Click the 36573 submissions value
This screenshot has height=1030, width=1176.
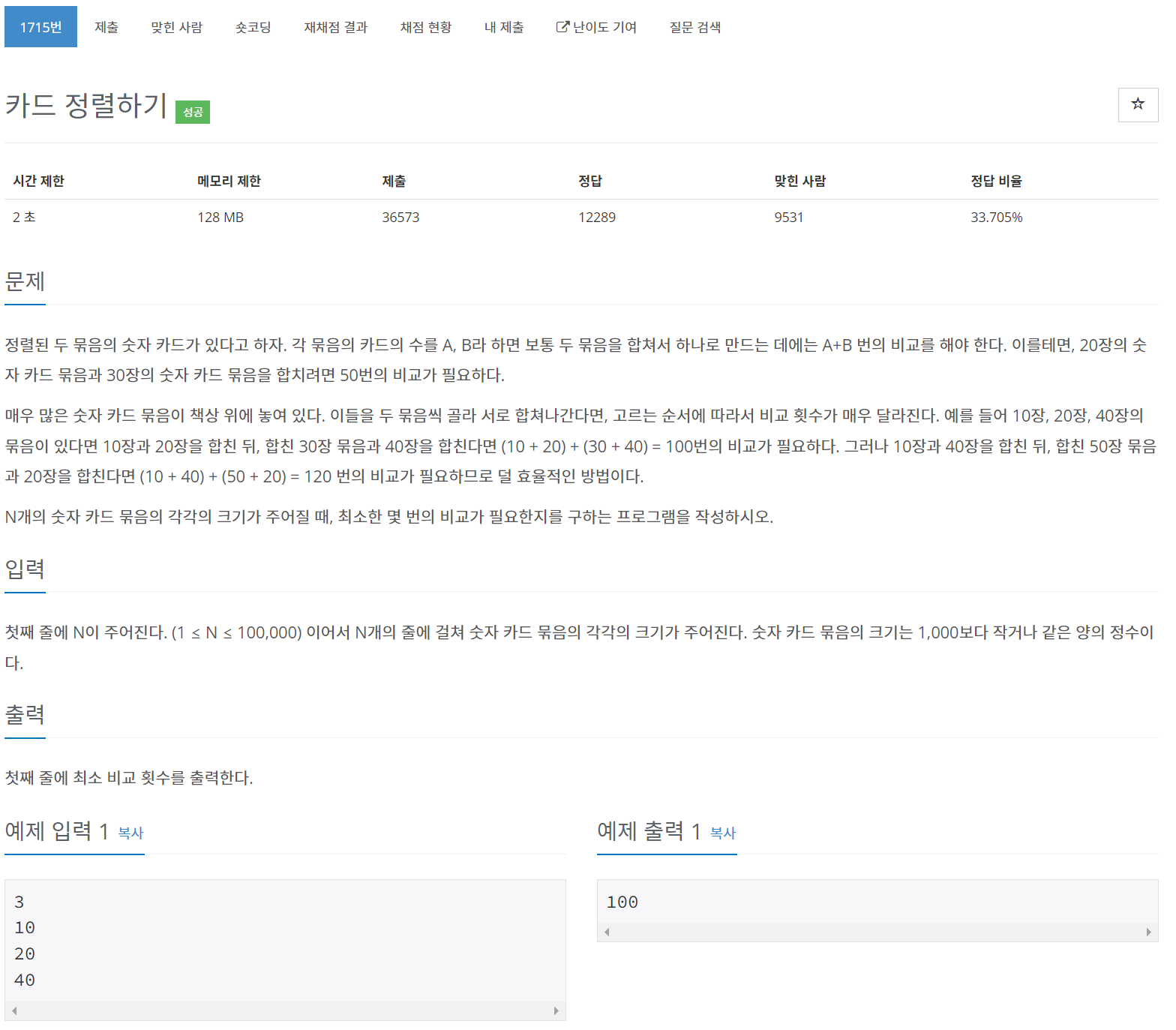point(400,217)
